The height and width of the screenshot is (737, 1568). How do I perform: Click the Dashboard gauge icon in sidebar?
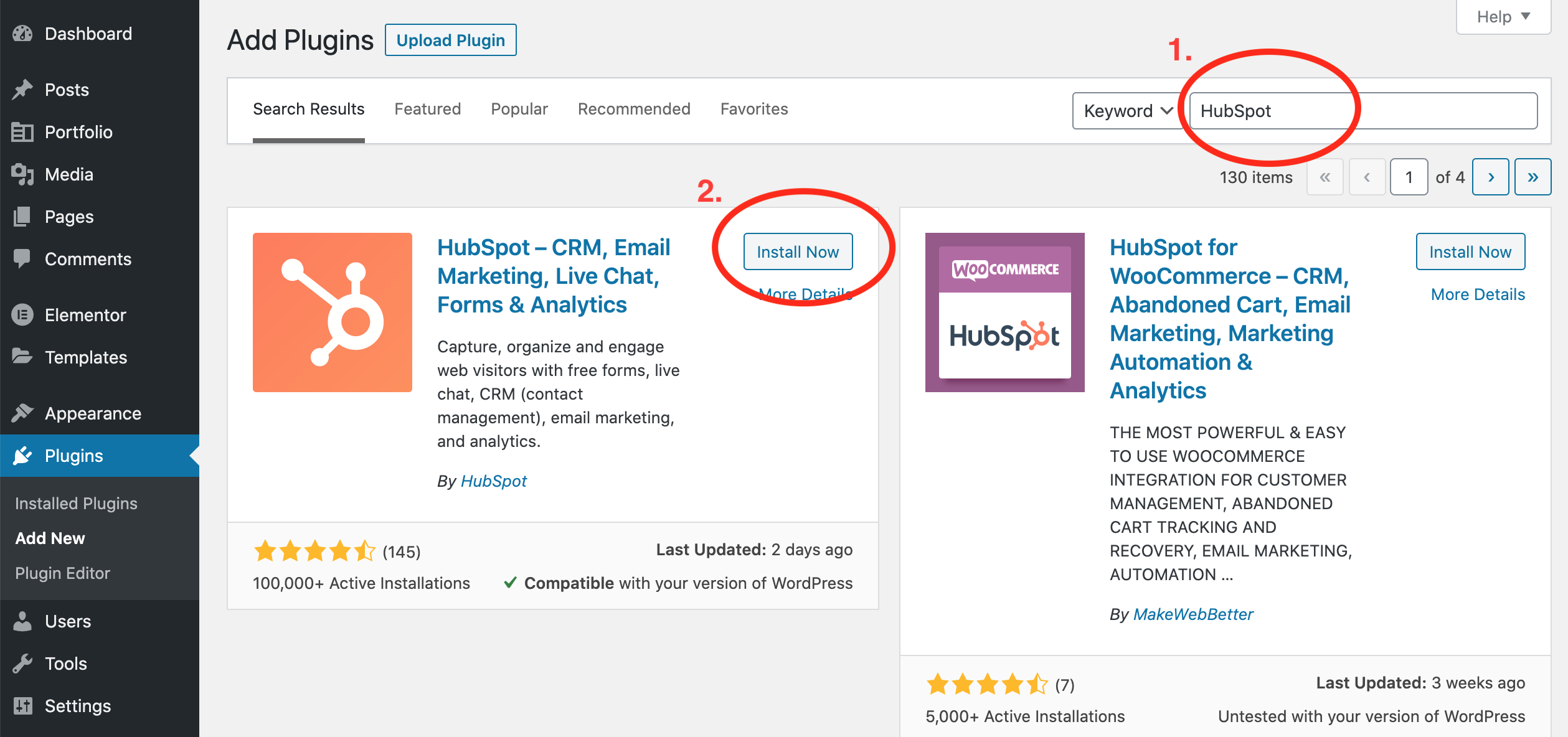(22, 34)
